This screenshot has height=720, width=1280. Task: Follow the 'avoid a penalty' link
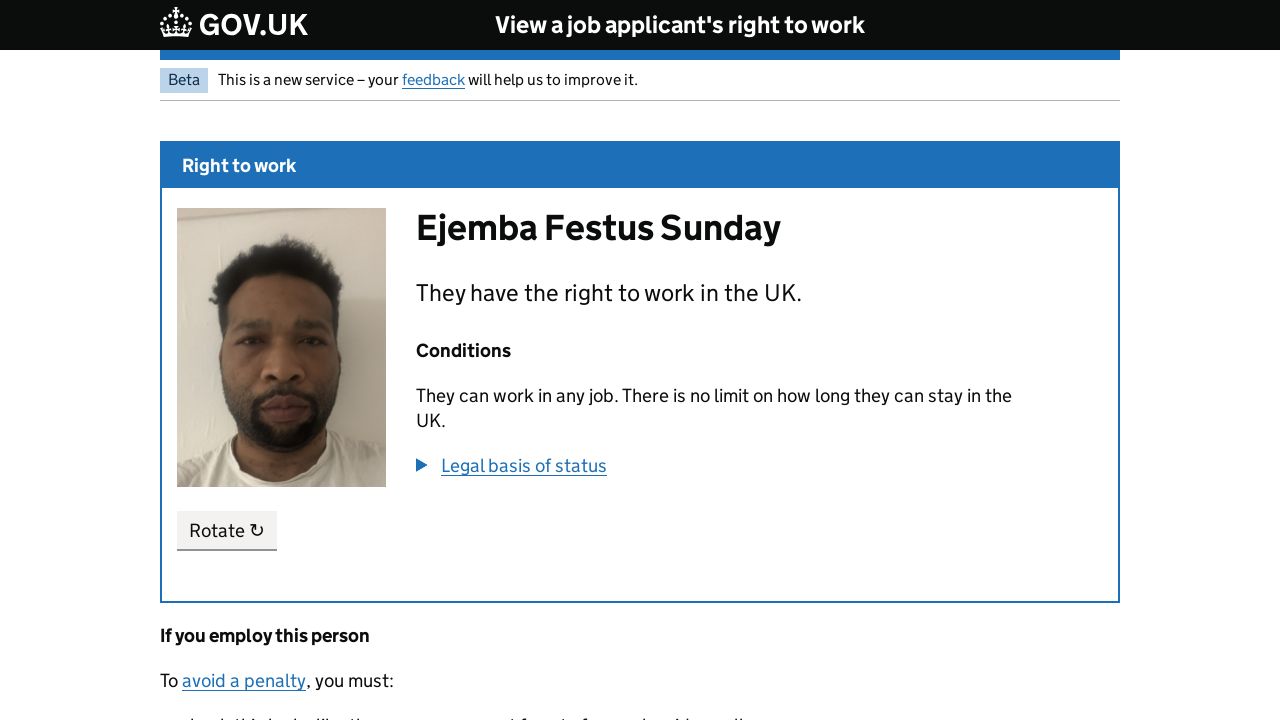tap(244, 681)
